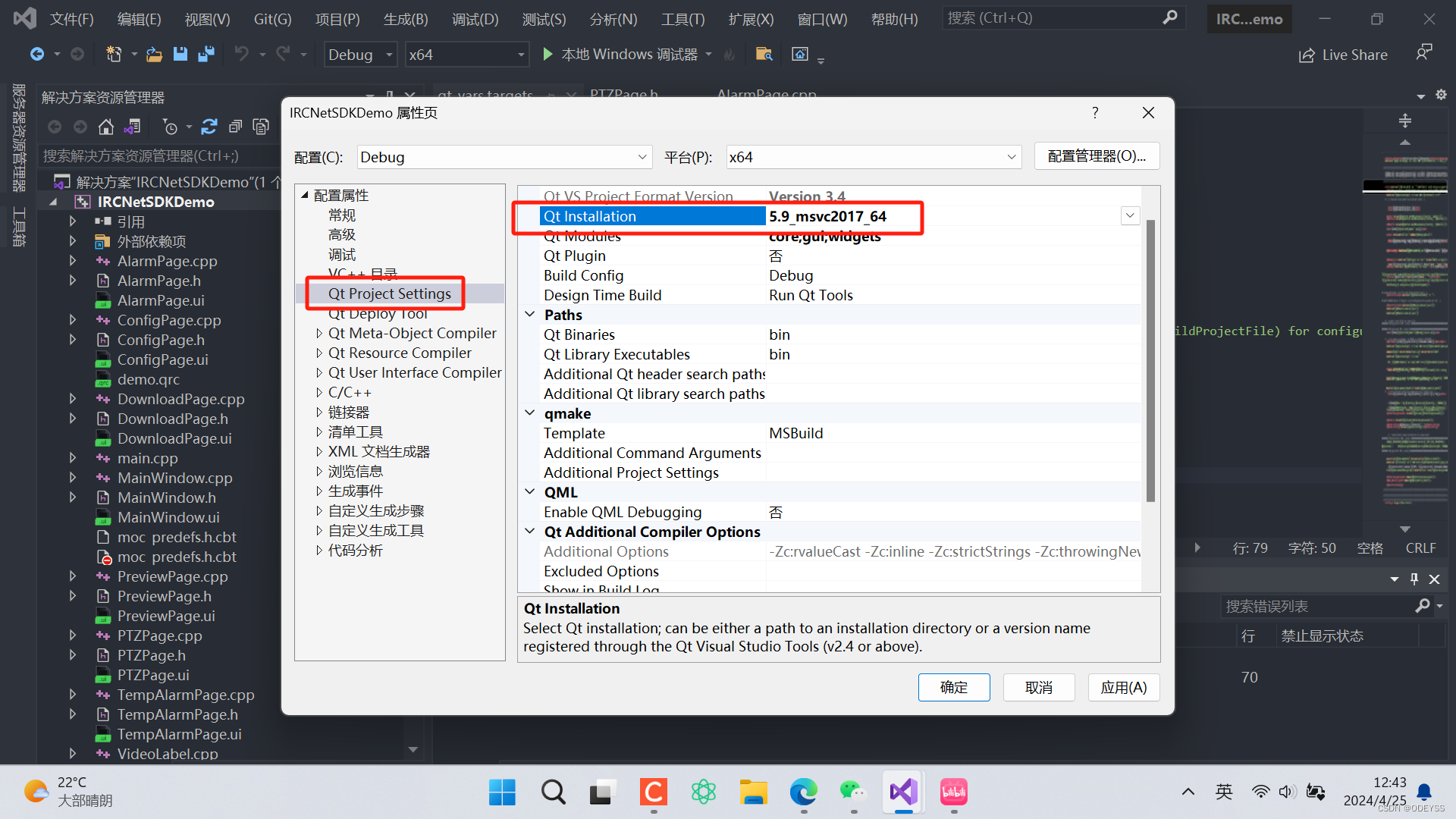Open demo.qrc in Solution Explorer
1456x819 pixels.
point(148,379)
